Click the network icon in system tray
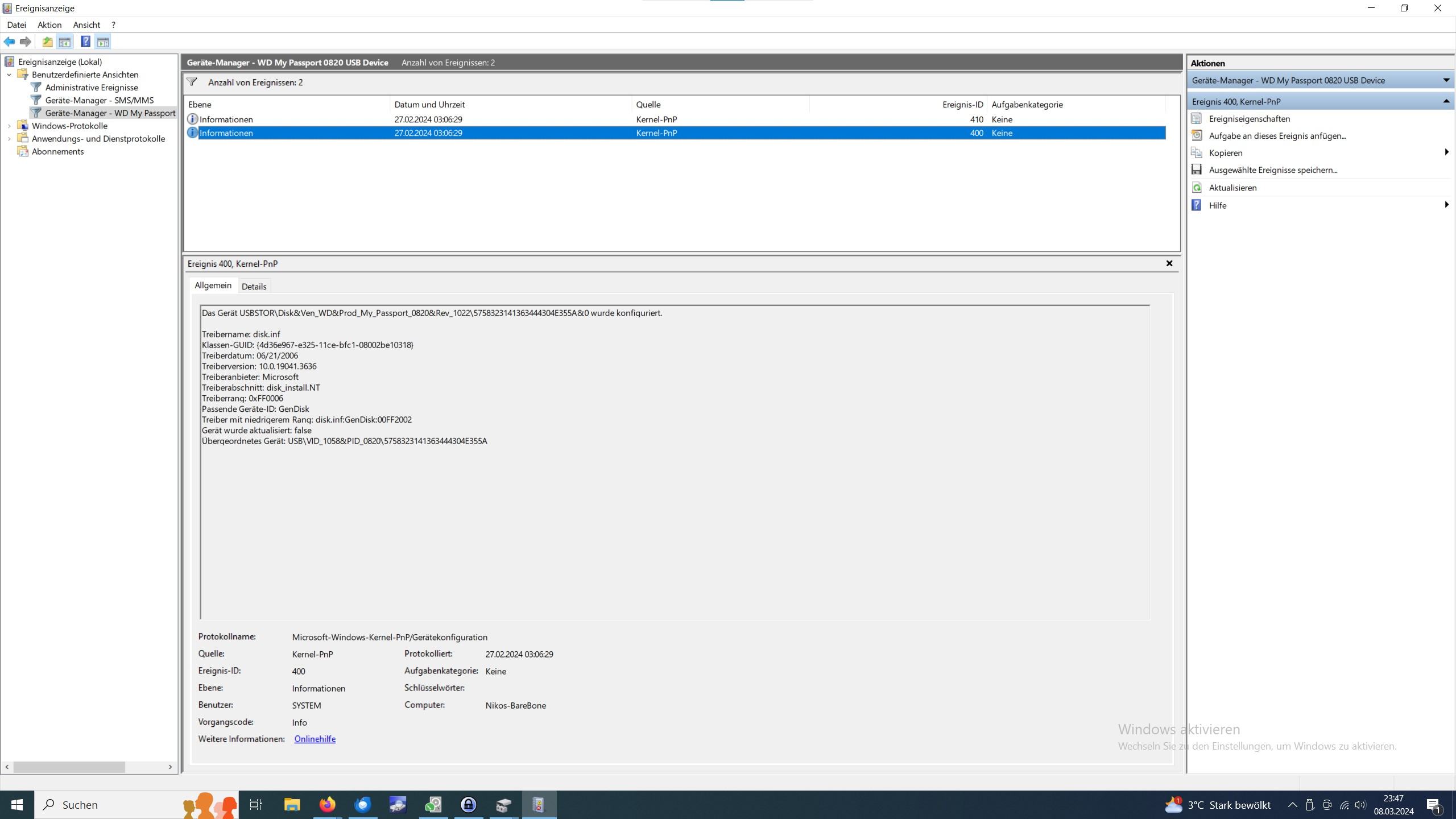Viewport: 1456px width, 819px height. (x=1345, y=805)
